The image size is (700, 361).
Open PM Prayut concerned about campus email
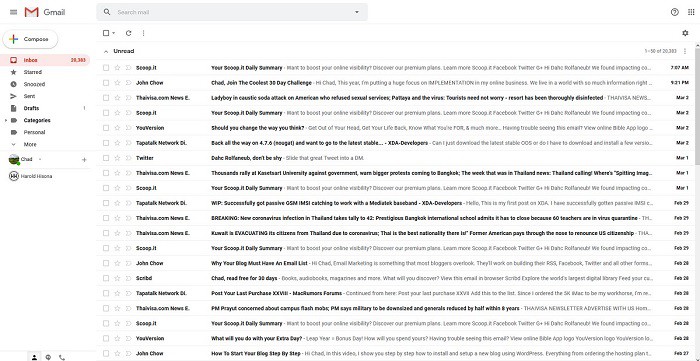[x=365, y=308]
